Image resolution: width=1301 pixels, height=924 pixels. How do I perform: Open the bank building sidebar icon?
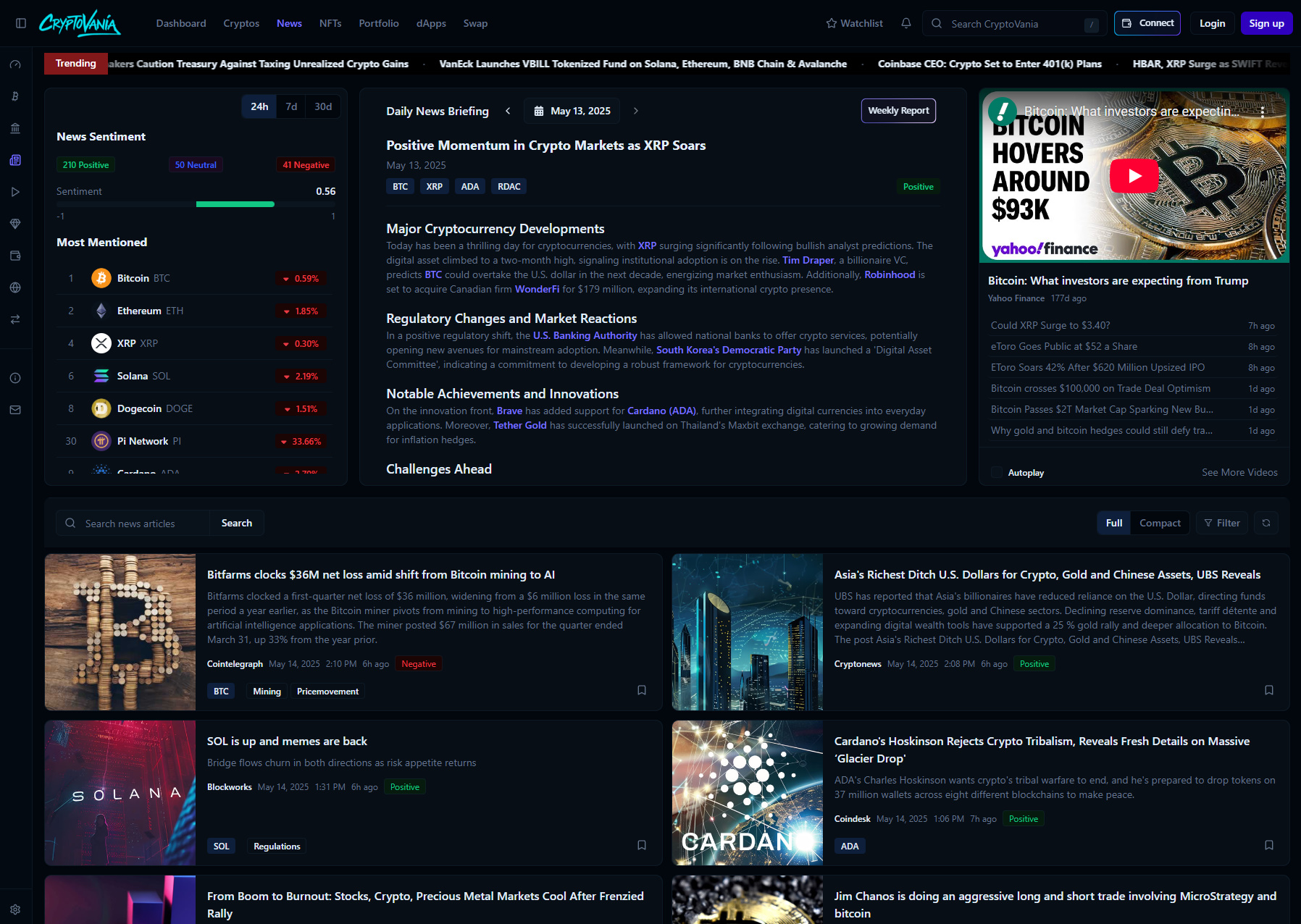click(x=15, y=128)
